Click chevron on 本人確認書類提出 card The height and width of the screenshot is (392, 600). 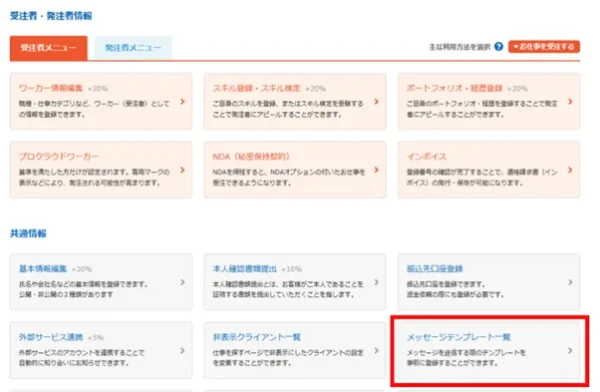click(x=377, y=282)
